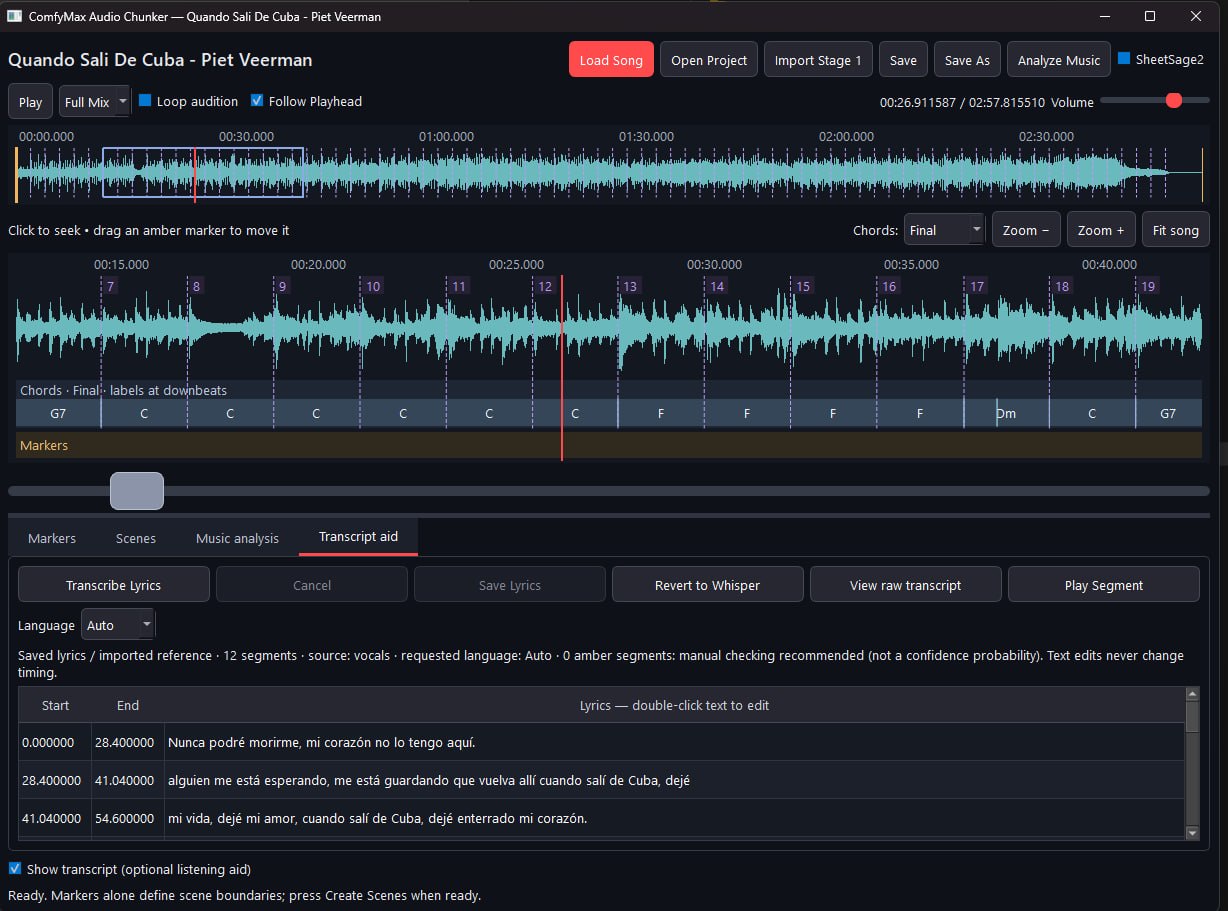Open the Chords Final dropdown

pyautogui.click(x=944, y=230)
